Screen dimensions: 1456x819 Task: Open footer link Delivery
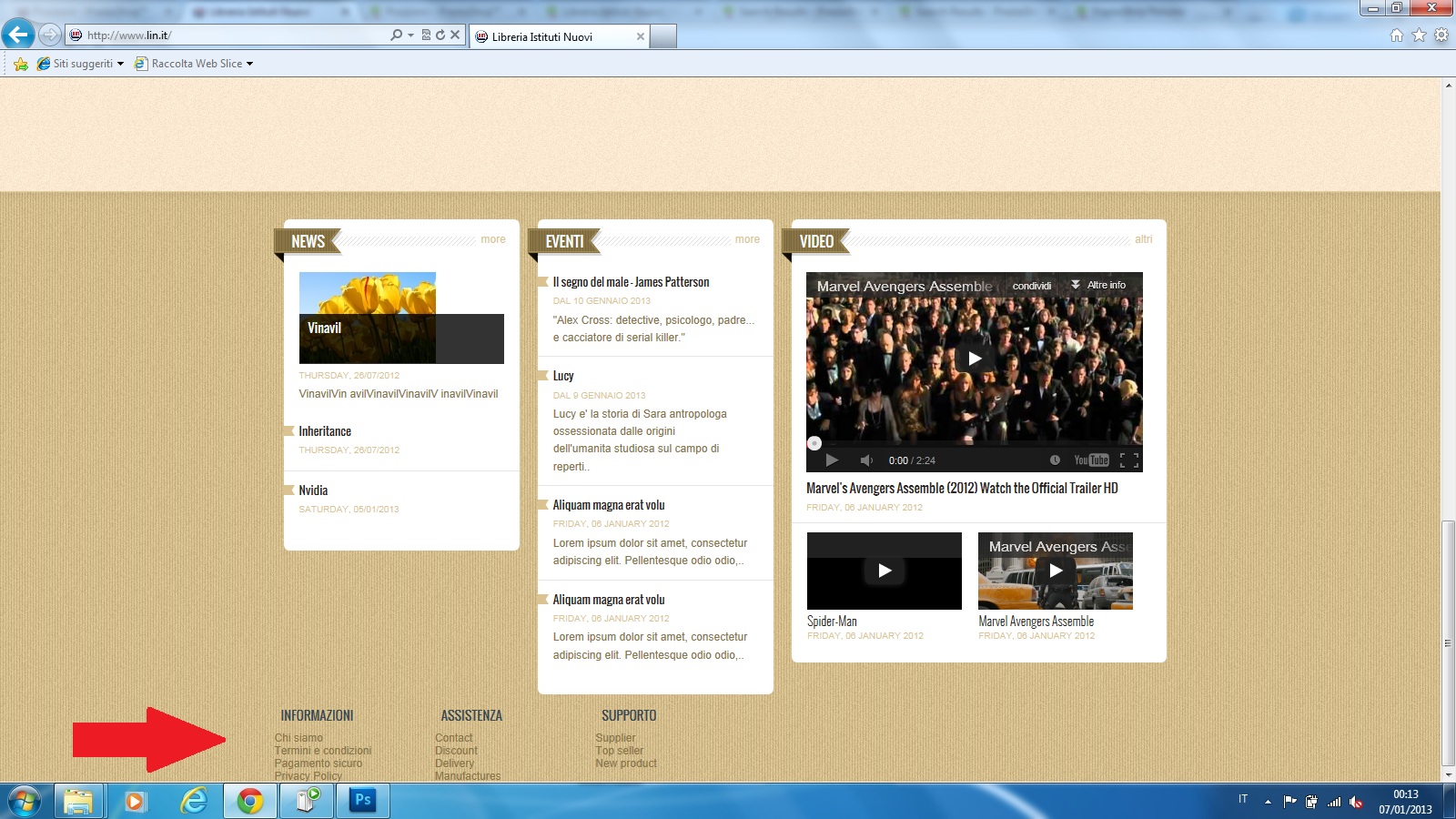454,763
